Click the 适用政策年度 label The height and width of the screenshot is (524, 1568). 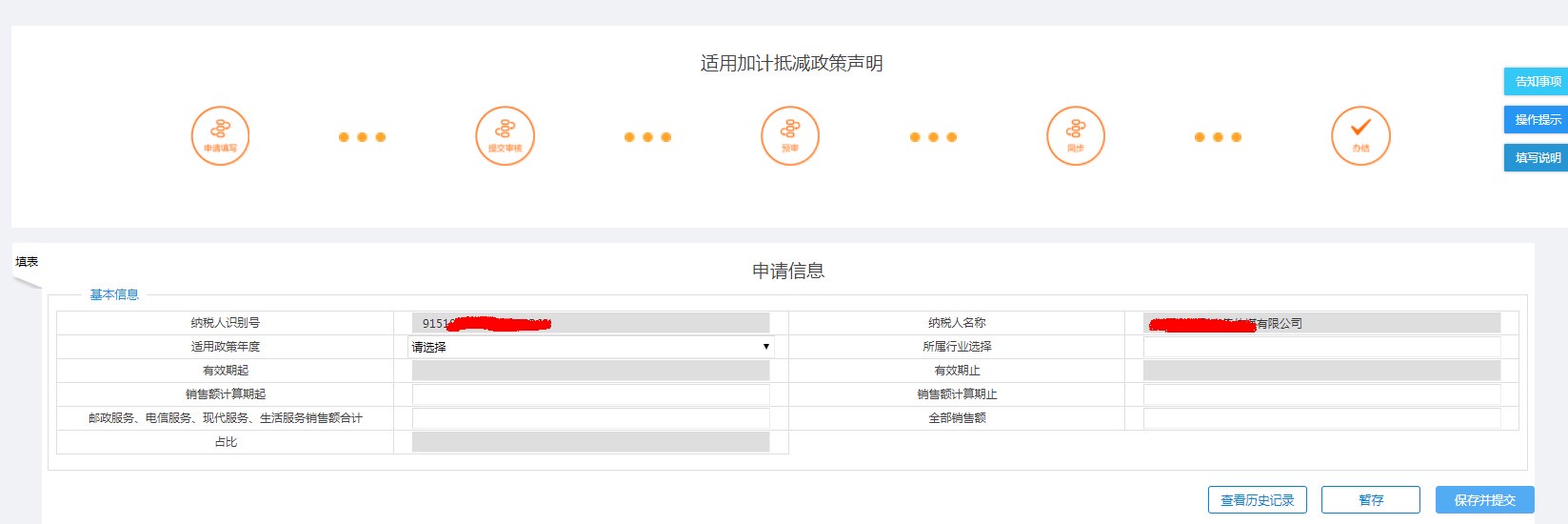226,347
